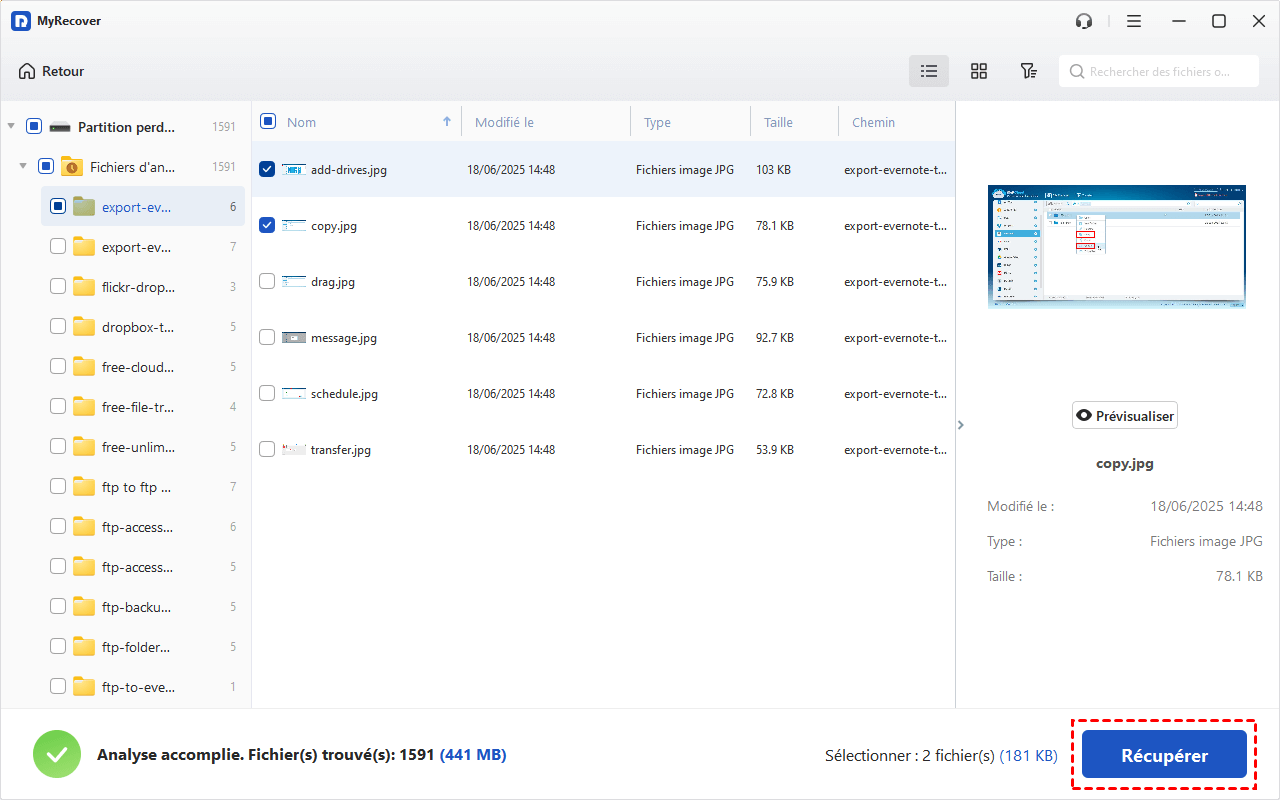Click the add-drives.jpg thumbnail icon

pos(293,169)
